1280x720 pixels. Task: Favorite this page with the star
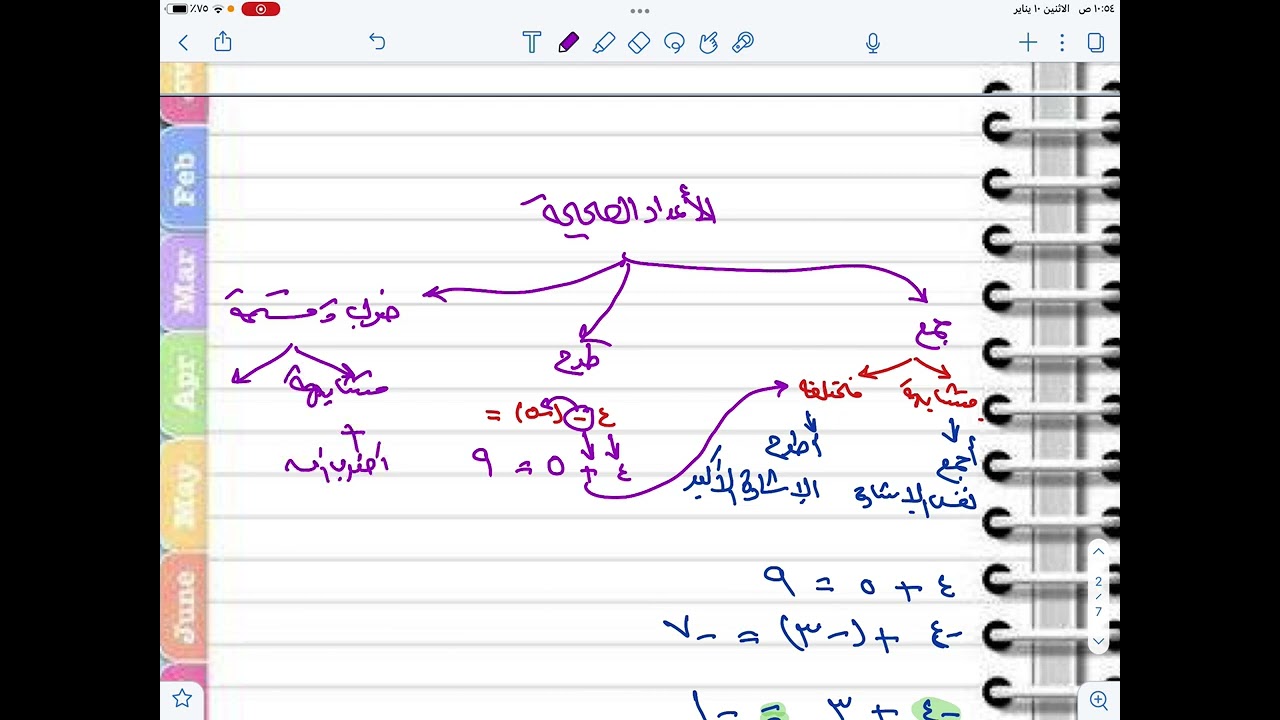(x=182, y=698)
